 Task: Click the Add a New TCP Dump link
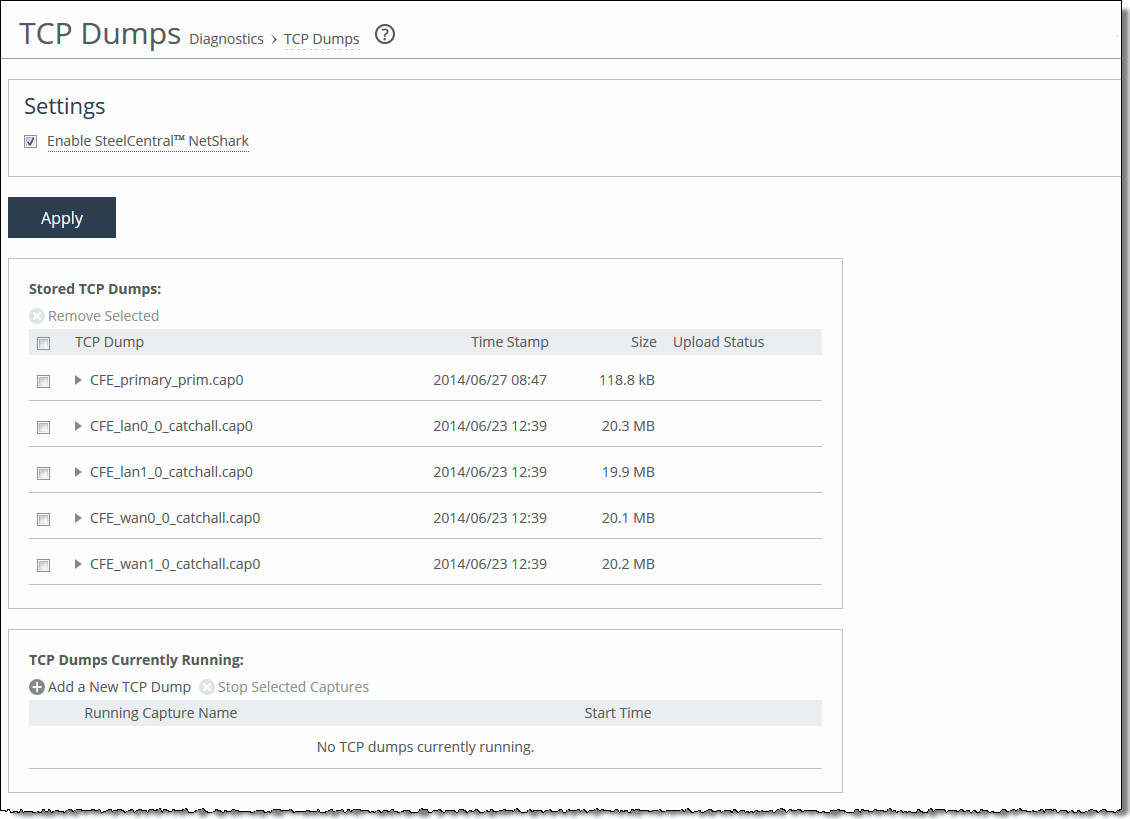pos(119,687)
